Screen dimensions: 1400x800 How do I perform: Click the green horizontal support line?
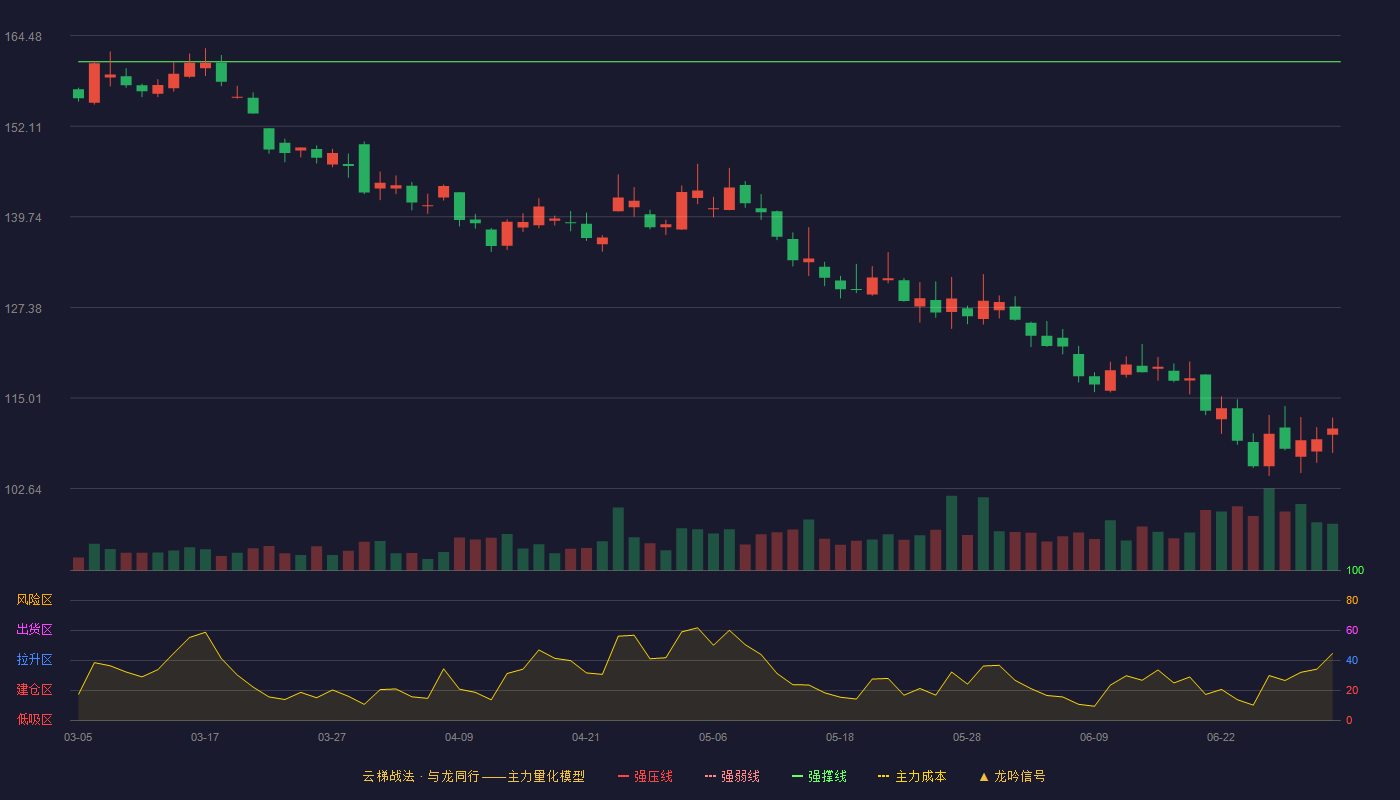709,62
